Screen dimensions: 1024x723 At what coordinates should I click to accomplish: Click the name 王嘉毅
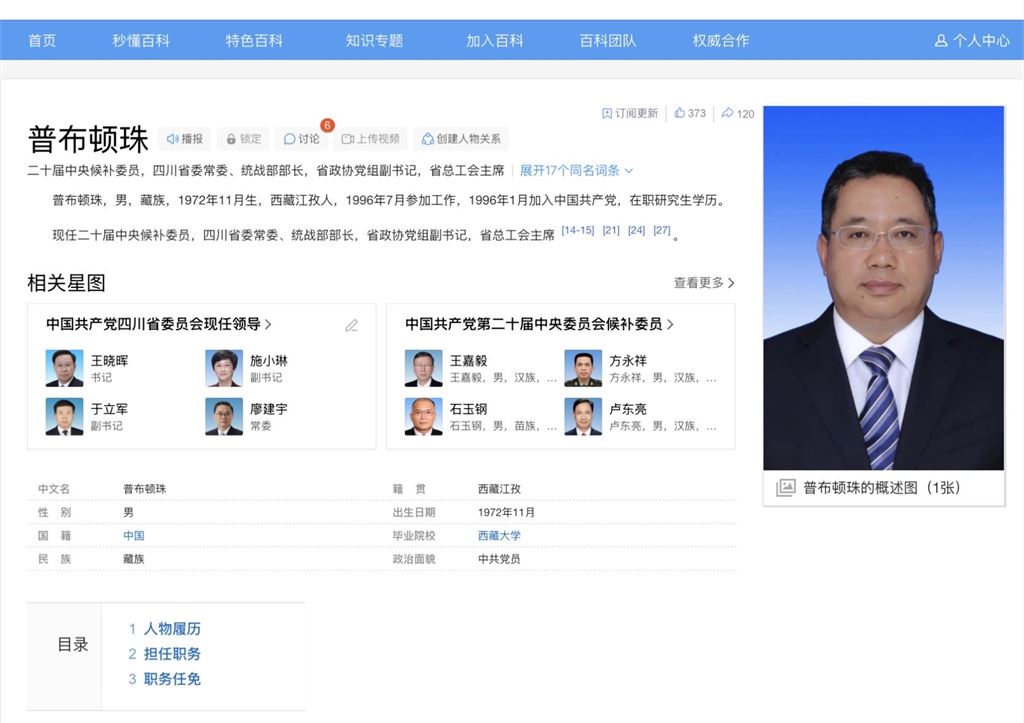coord(469,361)
